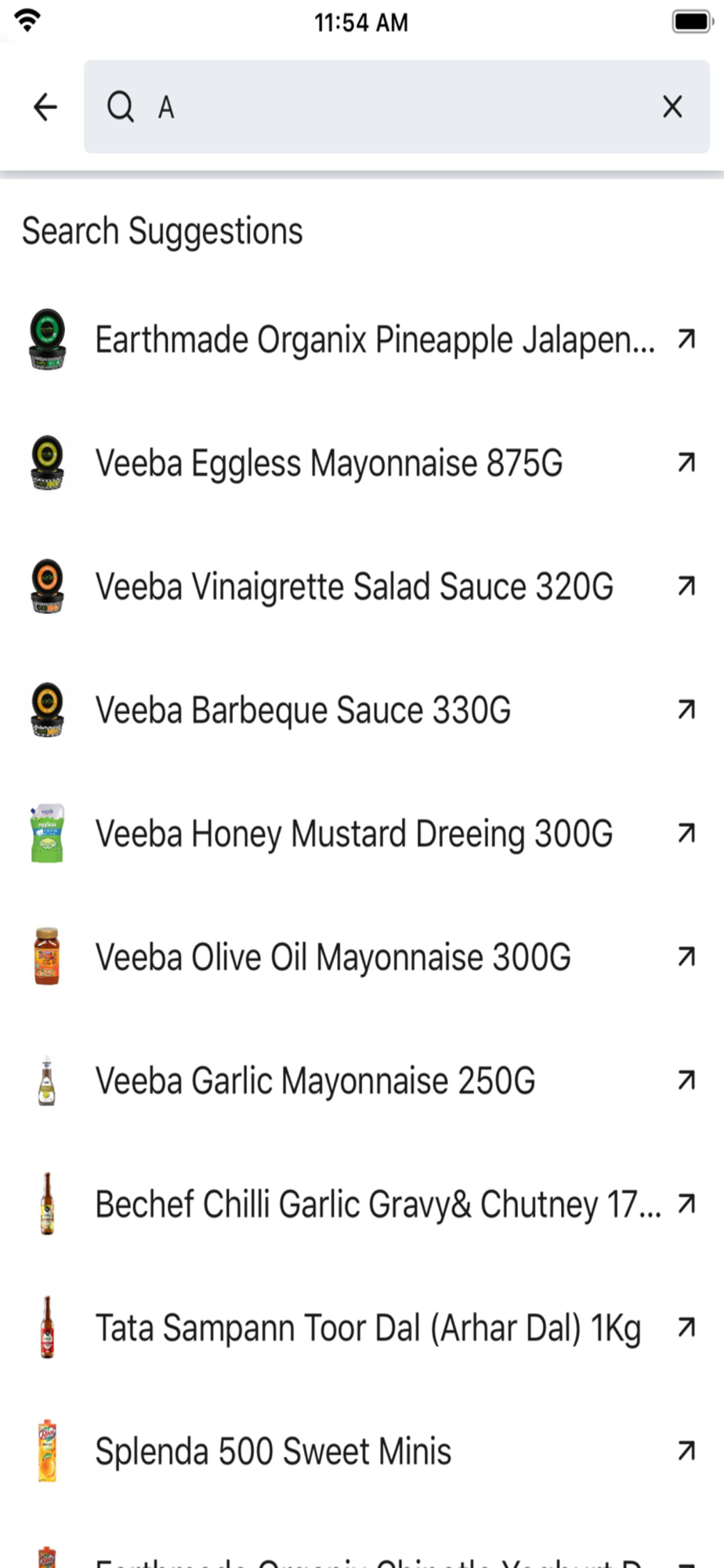Open Veeba Garlic Mayonnaise 250G suggestion
724x1568 pixels.
tap(315, 1080)
